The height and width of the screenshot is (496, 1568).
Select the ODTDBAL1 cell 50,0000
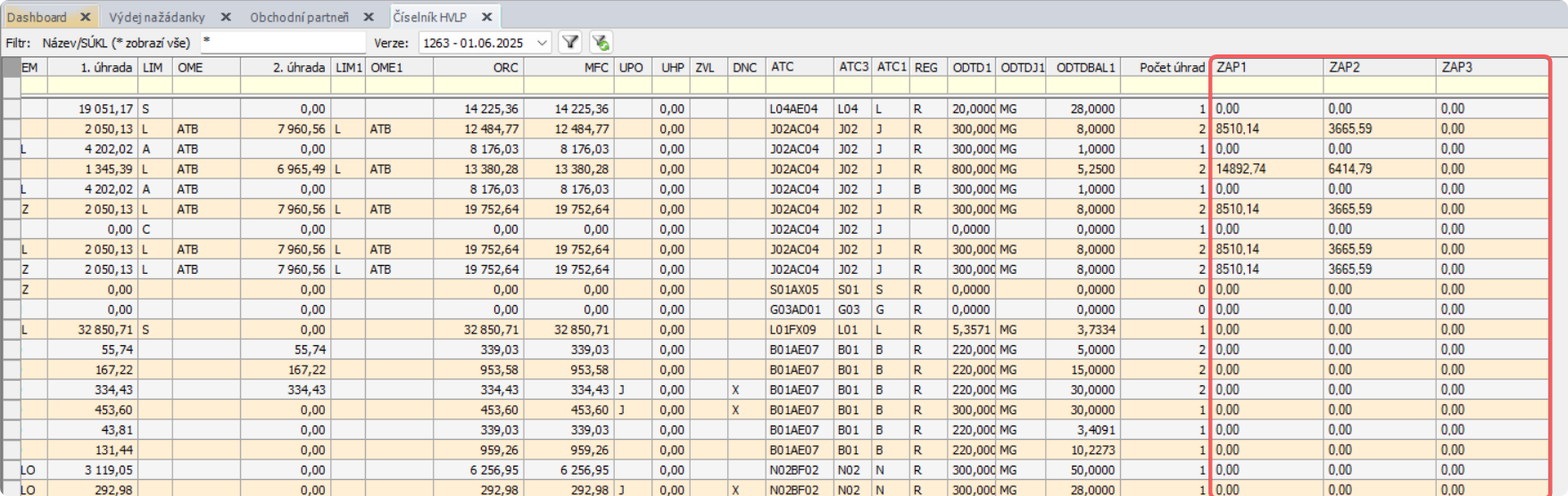pos(1084,470)
